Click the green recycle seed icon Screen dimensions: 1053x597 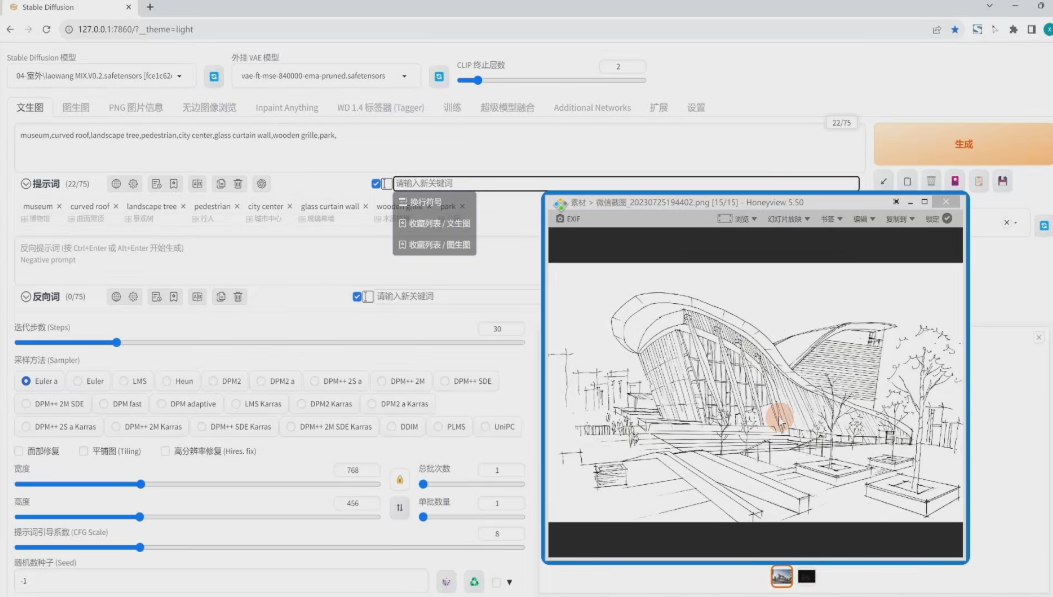coord(473,582)
